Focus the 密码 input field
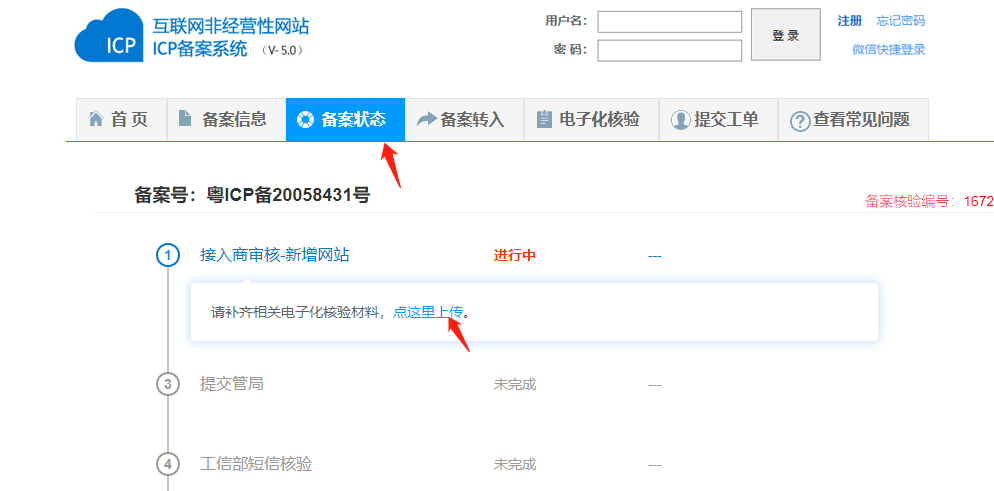Screen dimensions: 994x491 (669, 50)
